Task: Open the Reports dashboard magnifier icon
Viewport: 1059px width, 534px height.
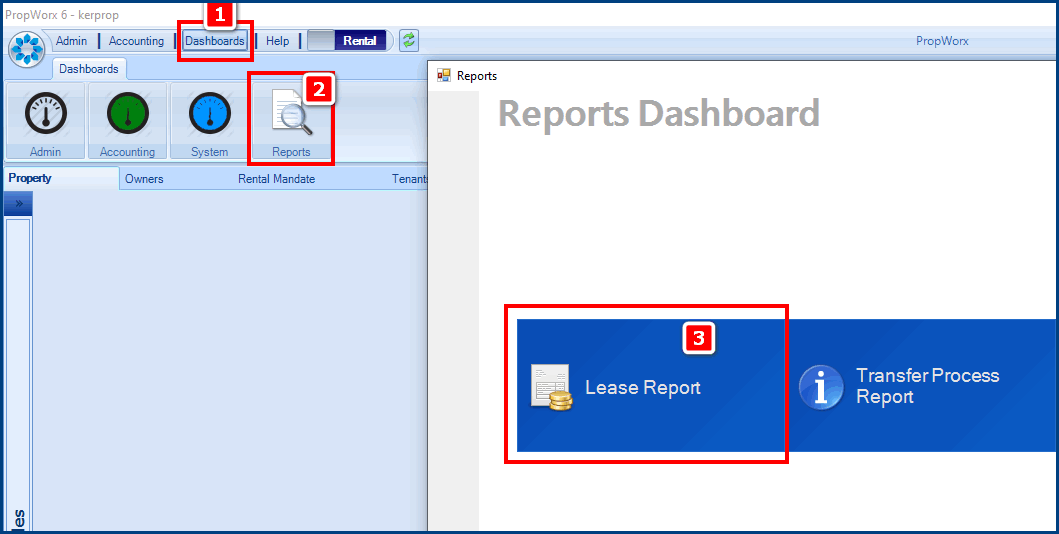Action: coord(291,121)
